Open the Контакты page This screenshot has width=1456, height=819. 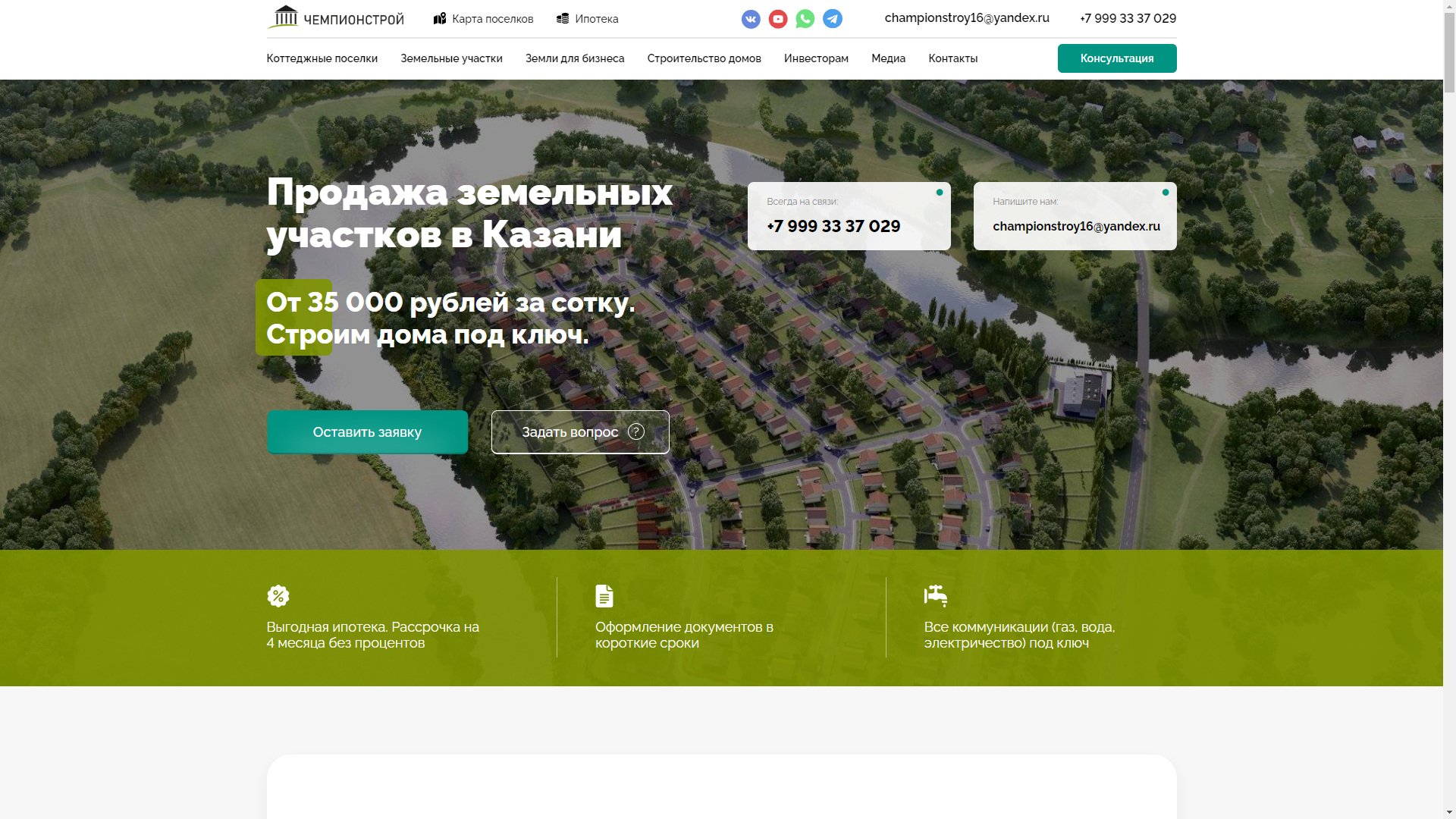coord(952,58)
